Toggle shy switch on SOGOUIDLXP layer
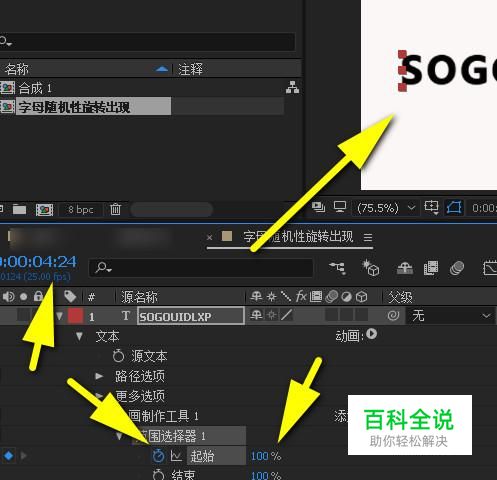The width and height of the screenshot is (497, 480). tap(256, 315)
